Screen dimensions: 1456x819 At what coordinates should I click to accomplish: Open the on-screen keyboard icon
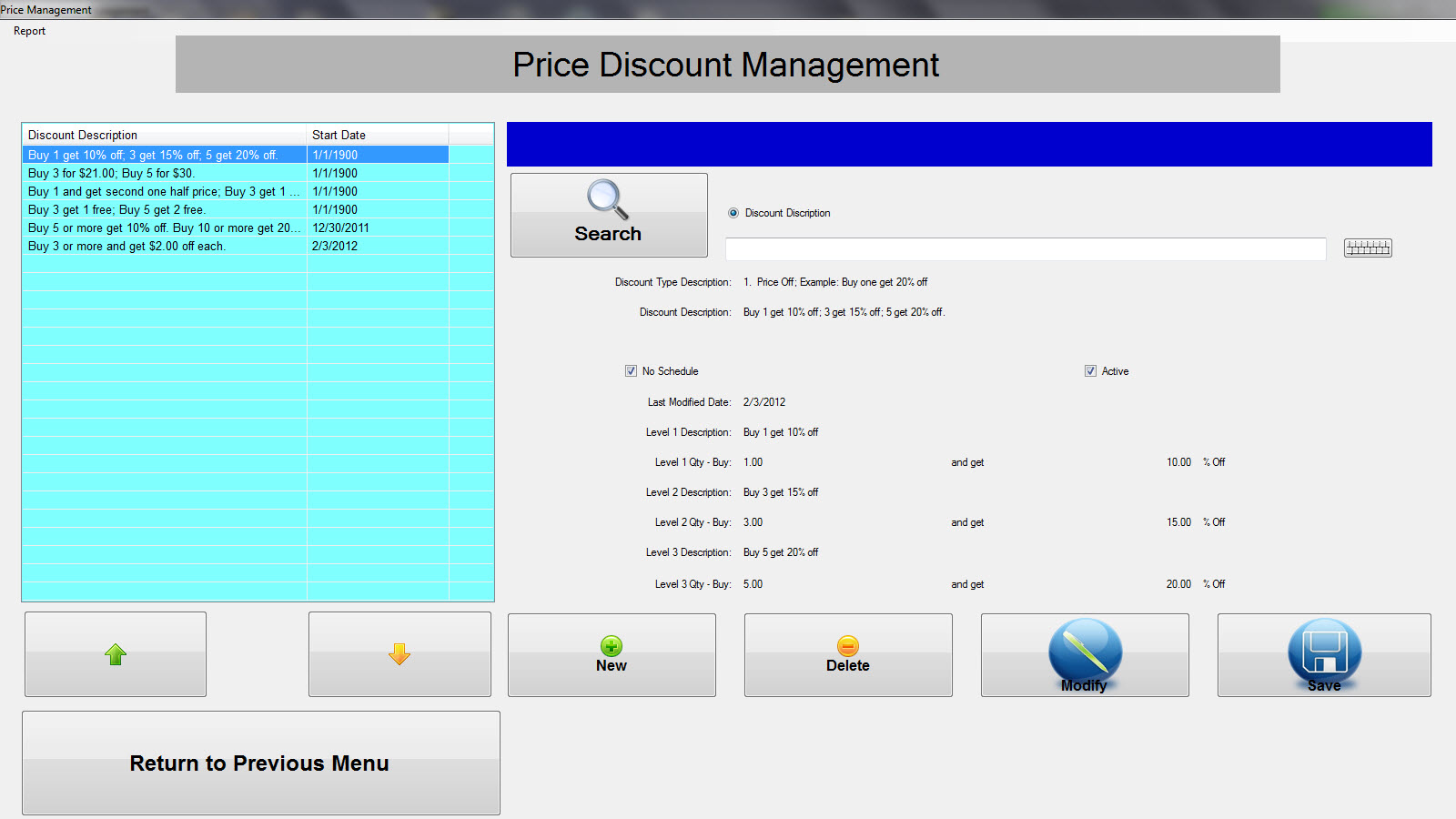pos(1367,248)
